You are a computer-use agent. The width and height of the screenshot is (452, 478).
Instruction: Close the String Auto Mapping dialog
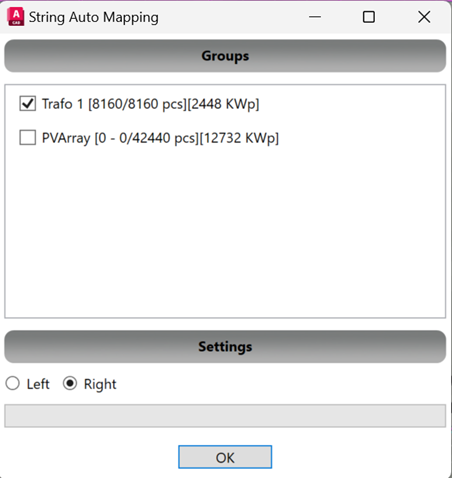coord(424,17)
